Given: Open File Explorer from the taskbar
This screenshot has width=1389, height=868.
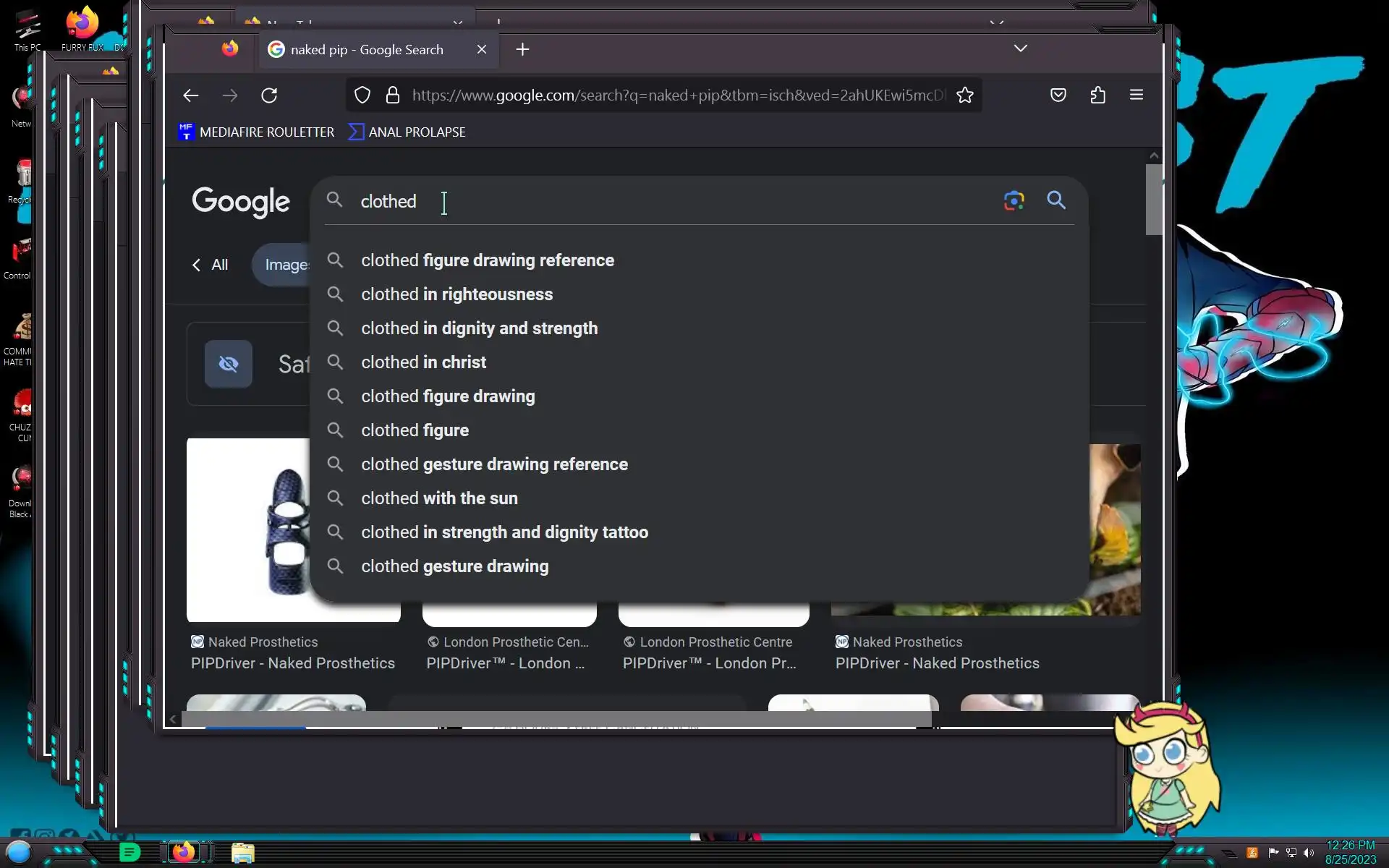Looking at the screenshot, I should coord(243,852).
